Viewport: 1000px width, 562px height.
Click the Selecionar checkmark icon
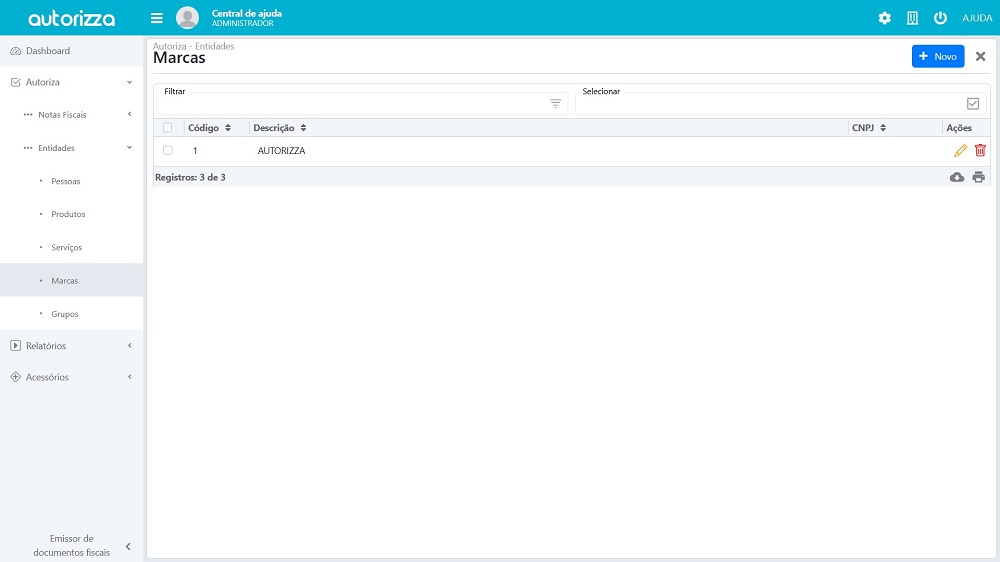point(973,103)
